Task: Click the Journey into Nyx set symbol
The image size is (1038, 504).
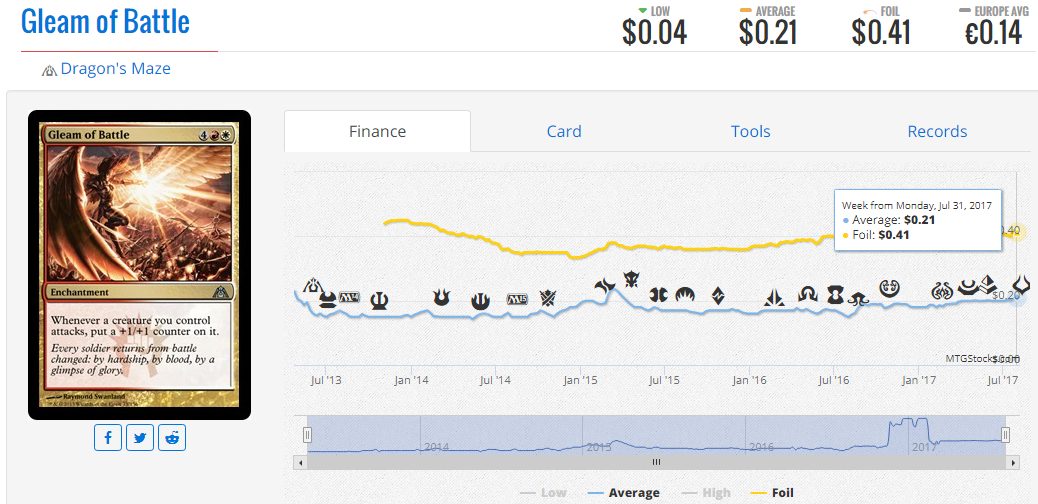Action: point(479,301)
